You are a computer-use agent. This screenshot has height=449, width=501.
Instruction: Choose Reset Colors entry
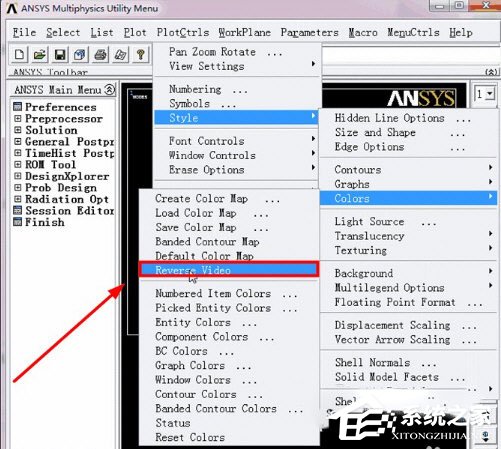pyautogui.click(x=229, y=437)
